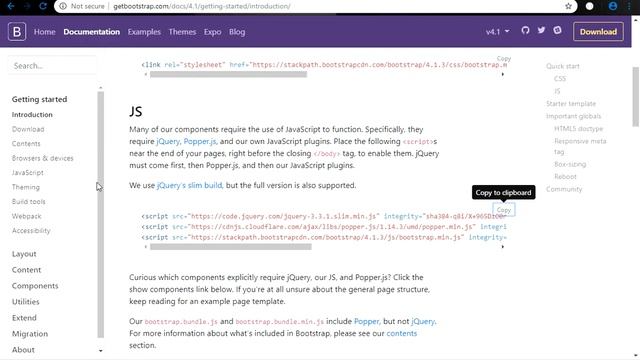Open Download in the sidebar list
The image size is (640, 360).
coord(28,129)
